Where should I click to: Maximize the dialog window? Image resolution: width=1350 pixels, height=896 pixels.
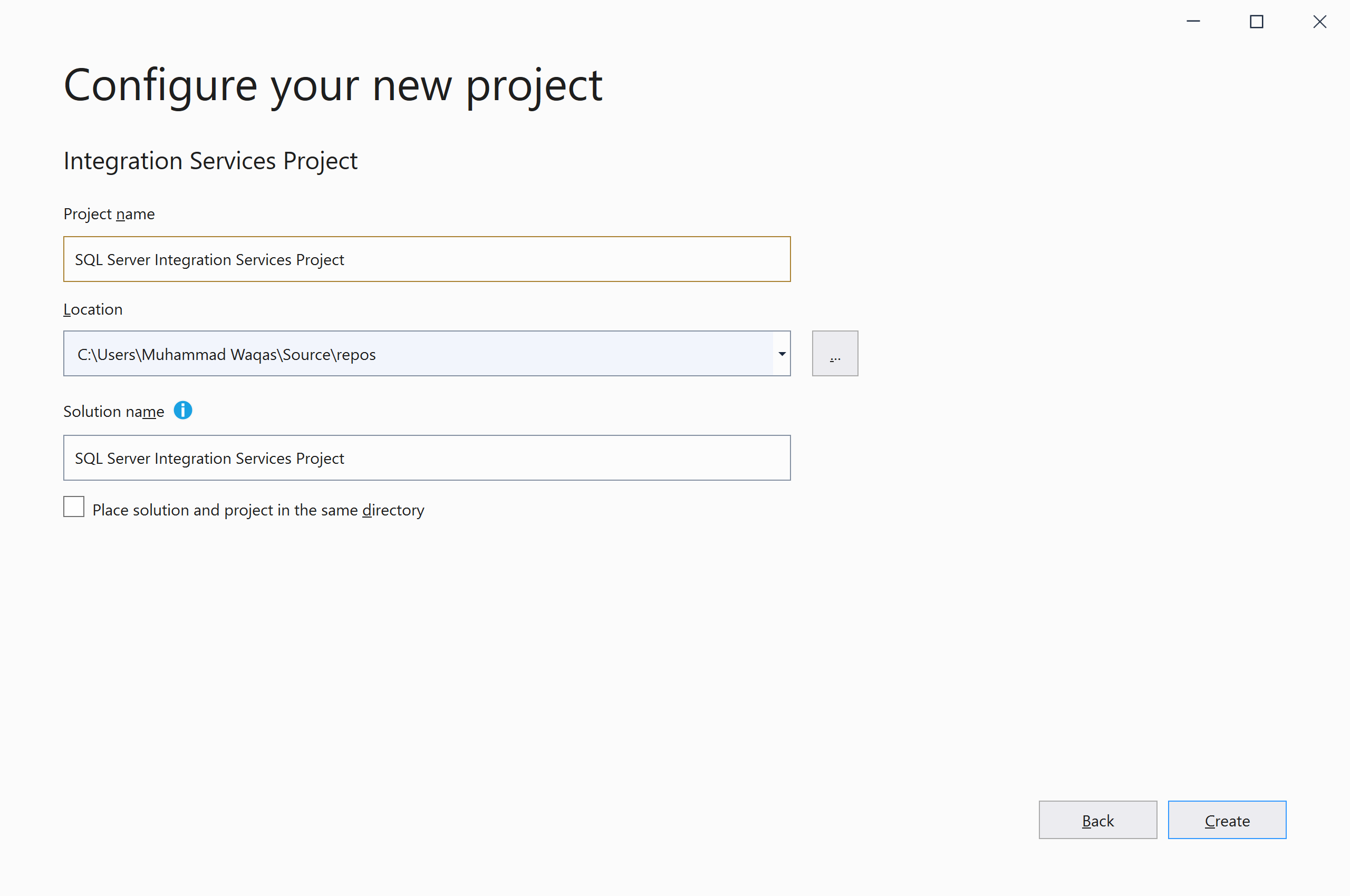[x=1256, y=22]
